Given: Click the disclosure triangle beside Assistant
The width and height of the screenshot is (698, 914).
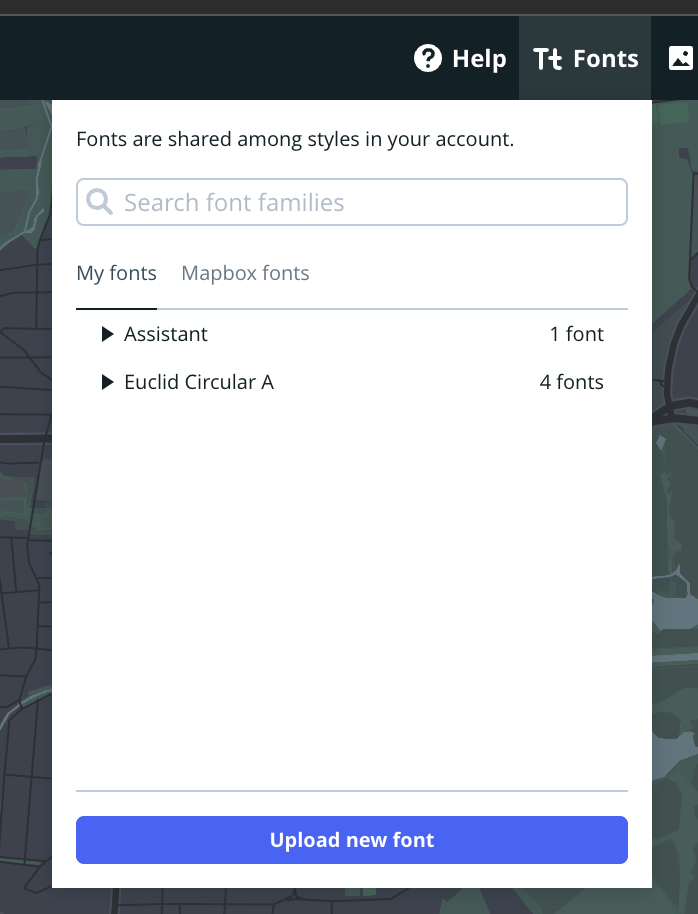Looking at the screenshot, I should pyautogui.click(x=107, y=334).
